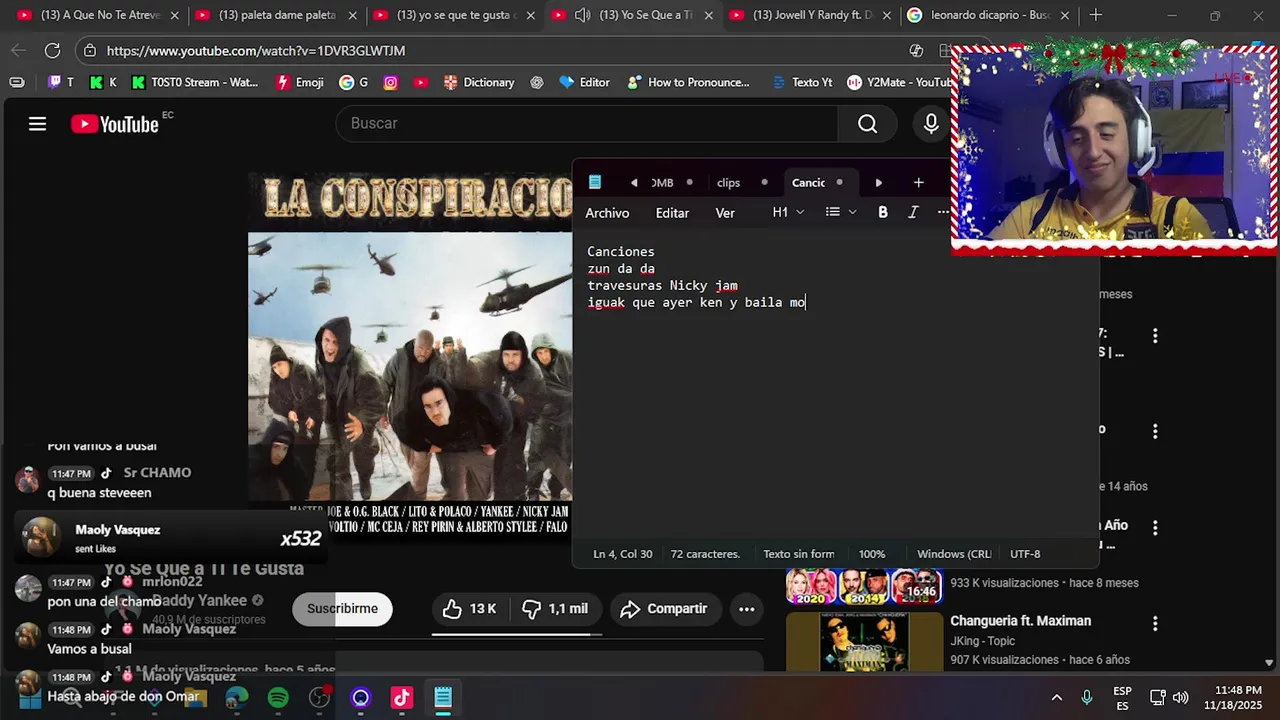Dislike the video showing 1,1 mil
1280x720 pixels.
pyautogui.click(x=556, y=609)
